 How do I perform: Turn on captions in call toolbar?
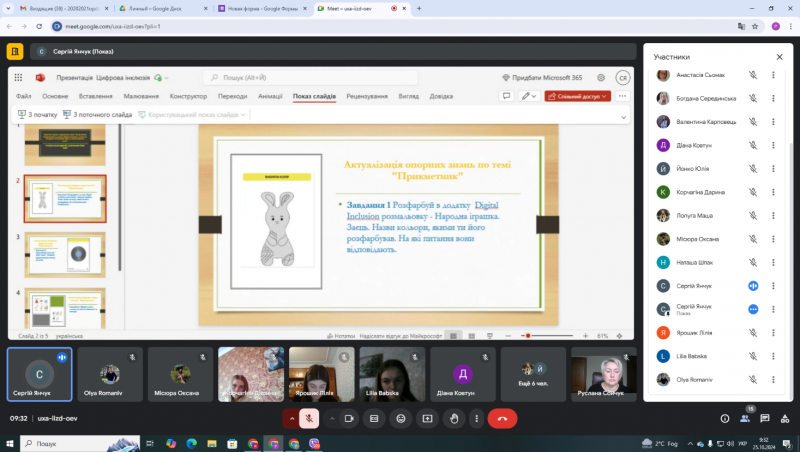(374, 418)
